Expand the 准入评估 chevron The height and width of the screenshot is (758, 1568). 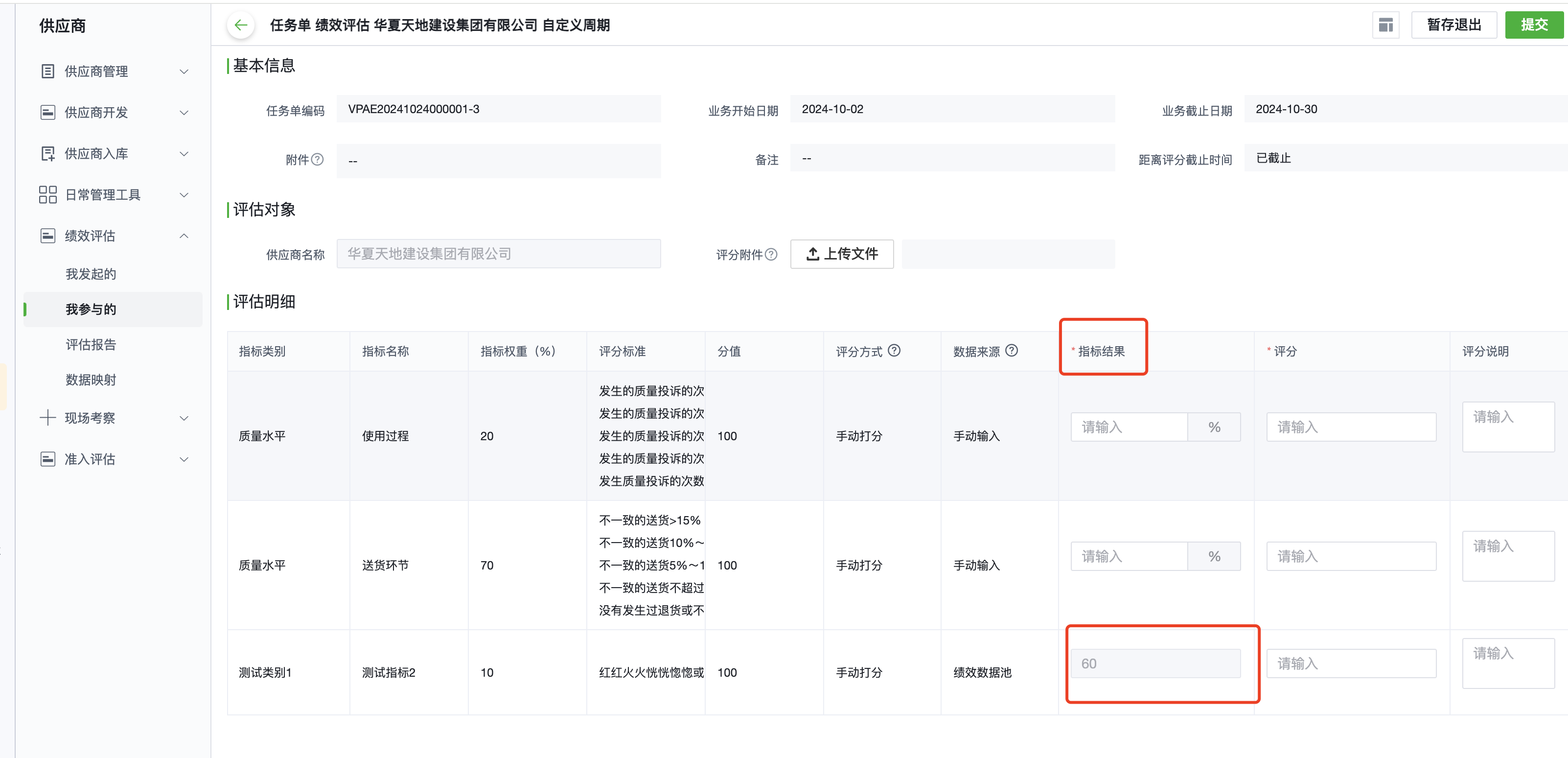click(184, 459)
